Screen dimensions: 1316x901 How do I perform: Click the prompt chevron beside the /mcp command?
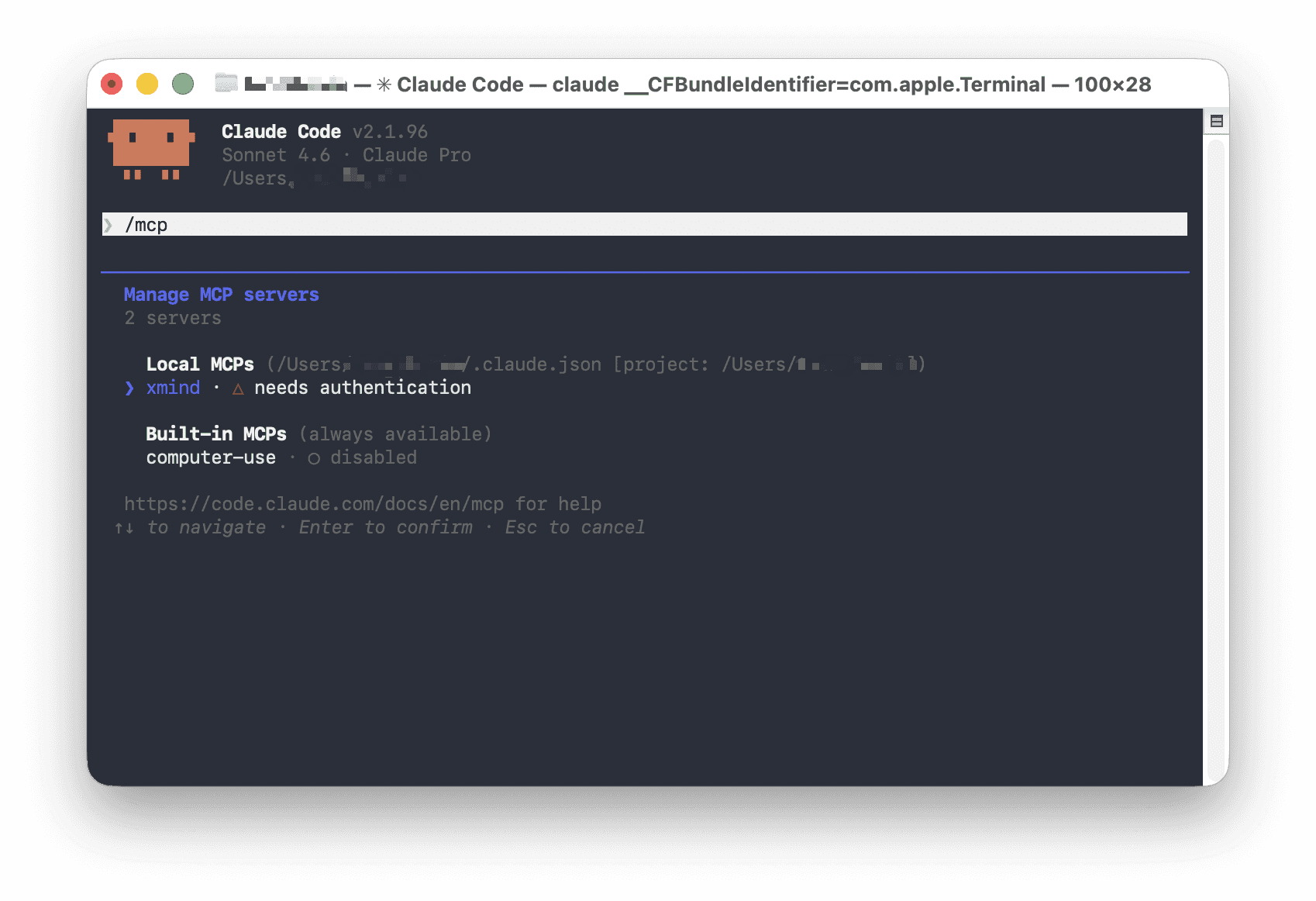tap(109, 225)
